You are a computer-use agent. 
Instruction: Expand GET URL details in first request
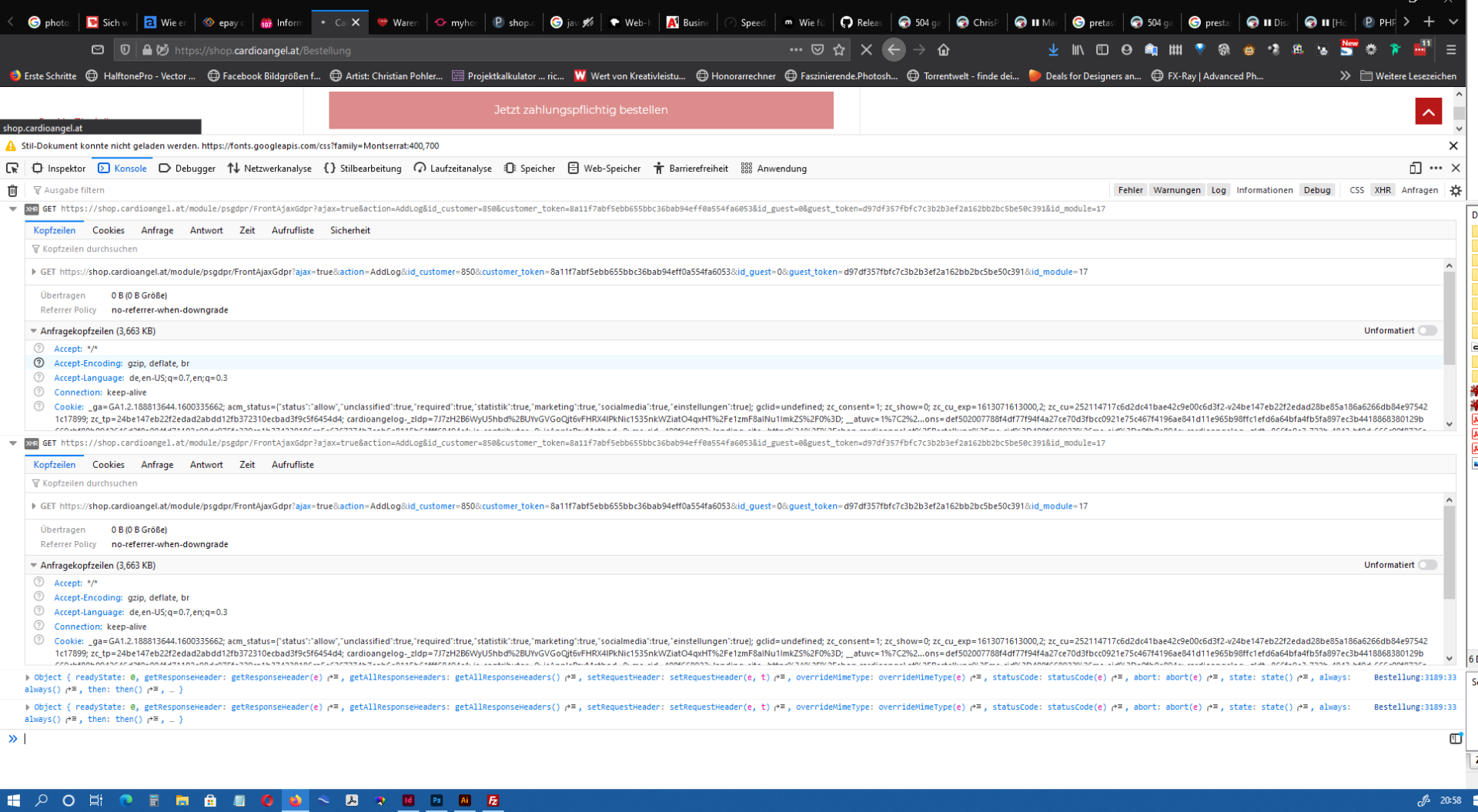click(34, 272)
